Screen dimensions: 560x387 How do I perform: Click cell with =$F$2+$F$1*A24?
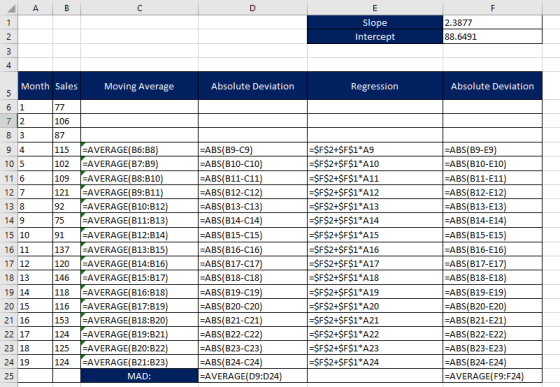tap(375, 362)
